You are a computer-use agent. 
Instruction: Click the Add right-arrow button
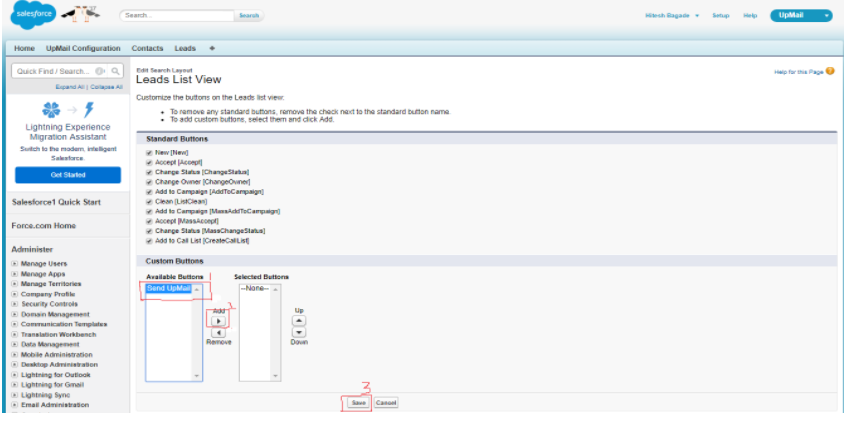coord(219,321)
